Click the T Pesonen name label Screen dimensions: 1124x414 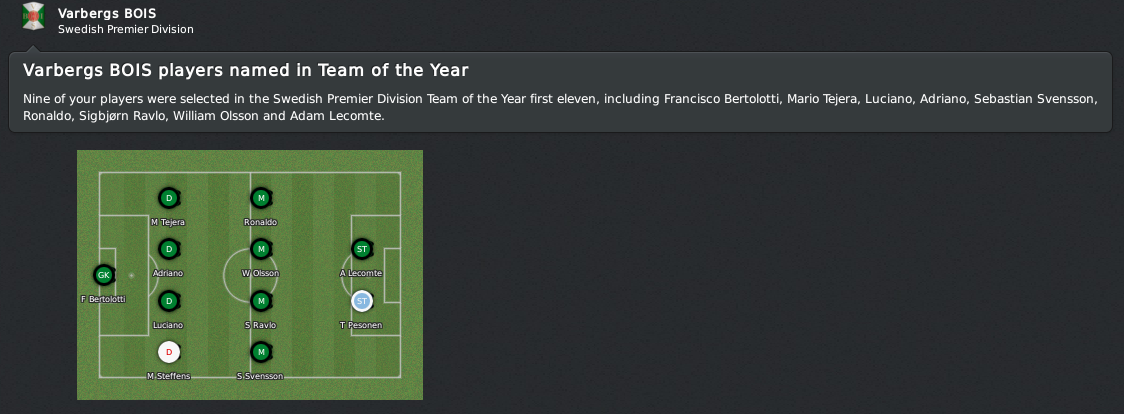coord(361,325)
